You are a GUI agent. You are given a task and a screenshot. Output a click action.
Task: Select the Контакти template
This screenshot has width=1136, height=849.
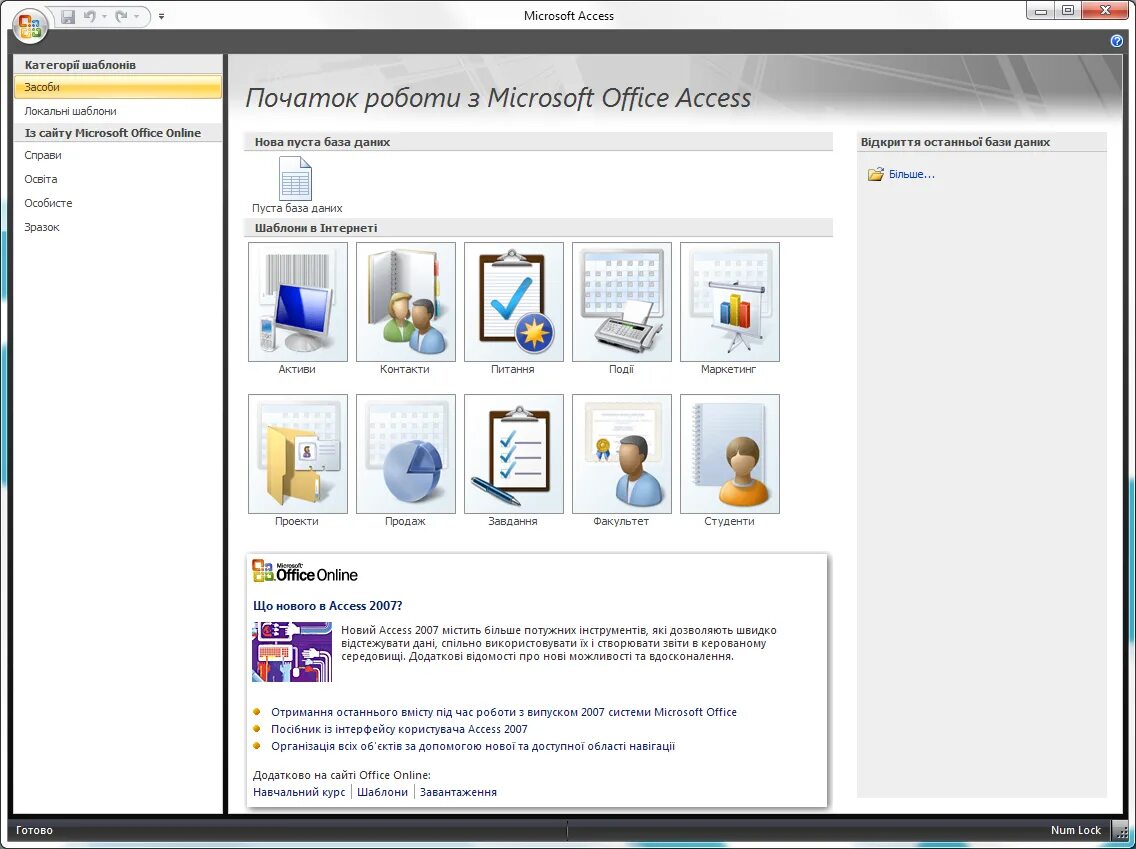click(405, 309)
